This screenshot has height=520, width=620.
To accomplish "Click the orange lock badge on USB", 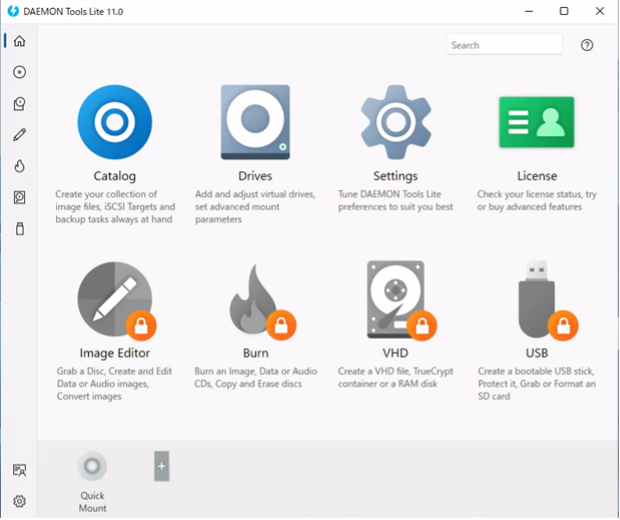I will (563, 325).
